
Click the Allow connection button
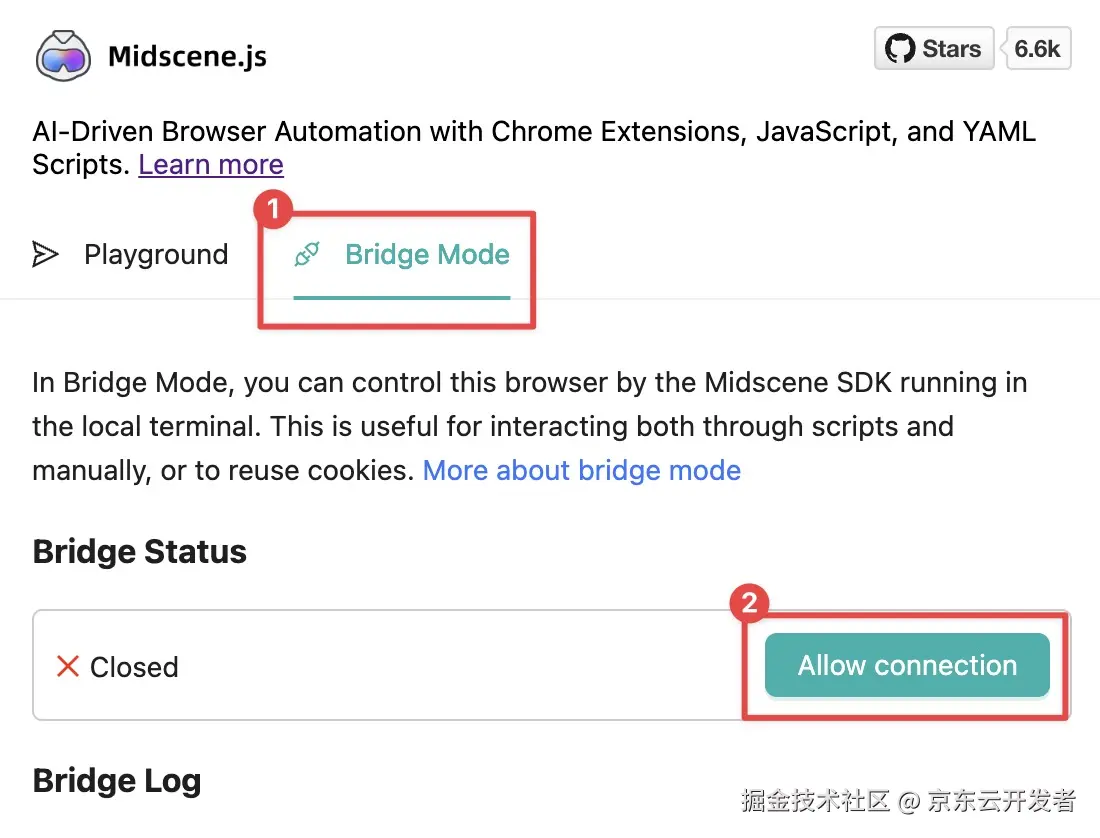[x=907, y=665]
